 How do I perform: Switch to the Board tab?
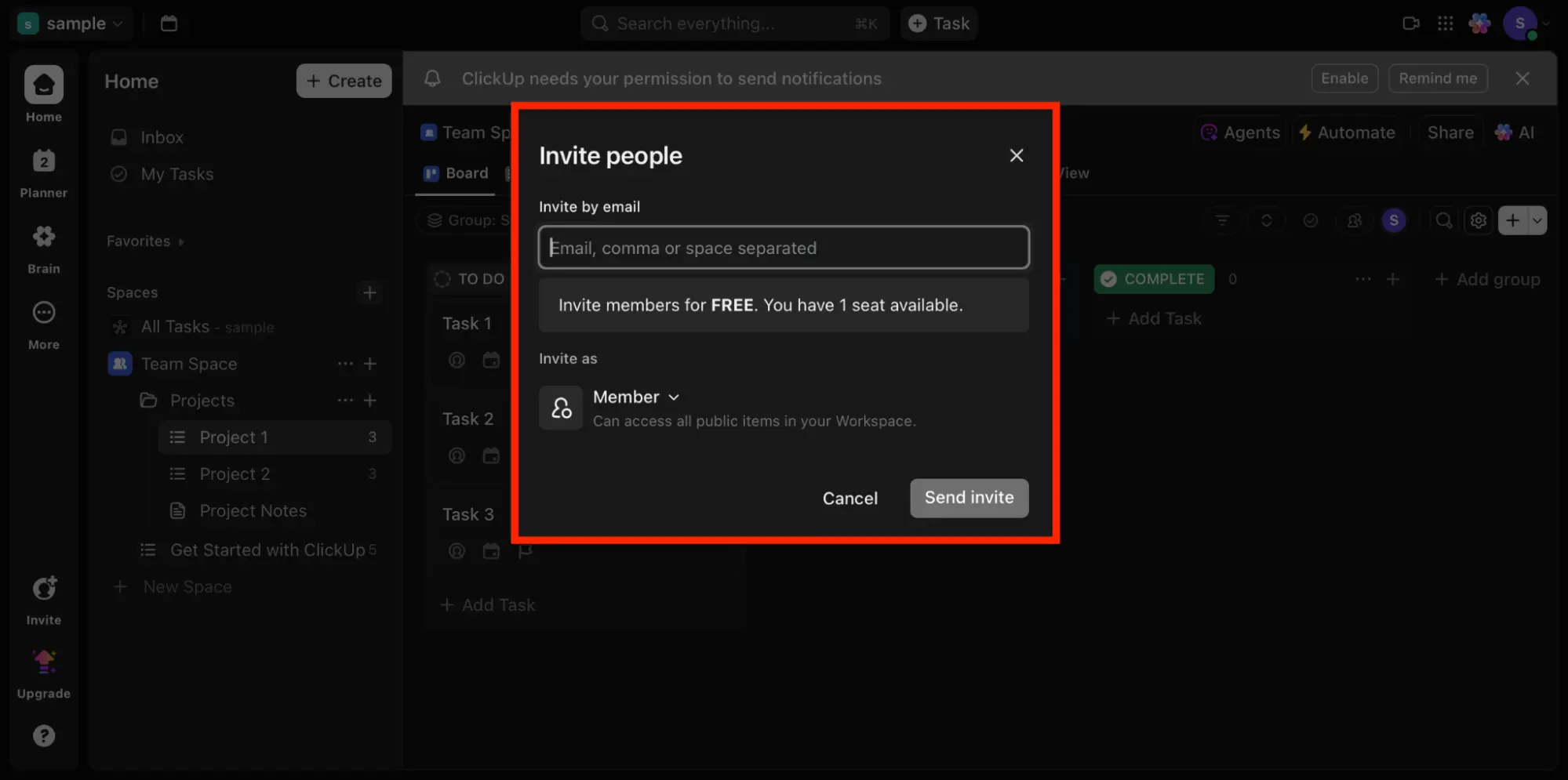457,173
